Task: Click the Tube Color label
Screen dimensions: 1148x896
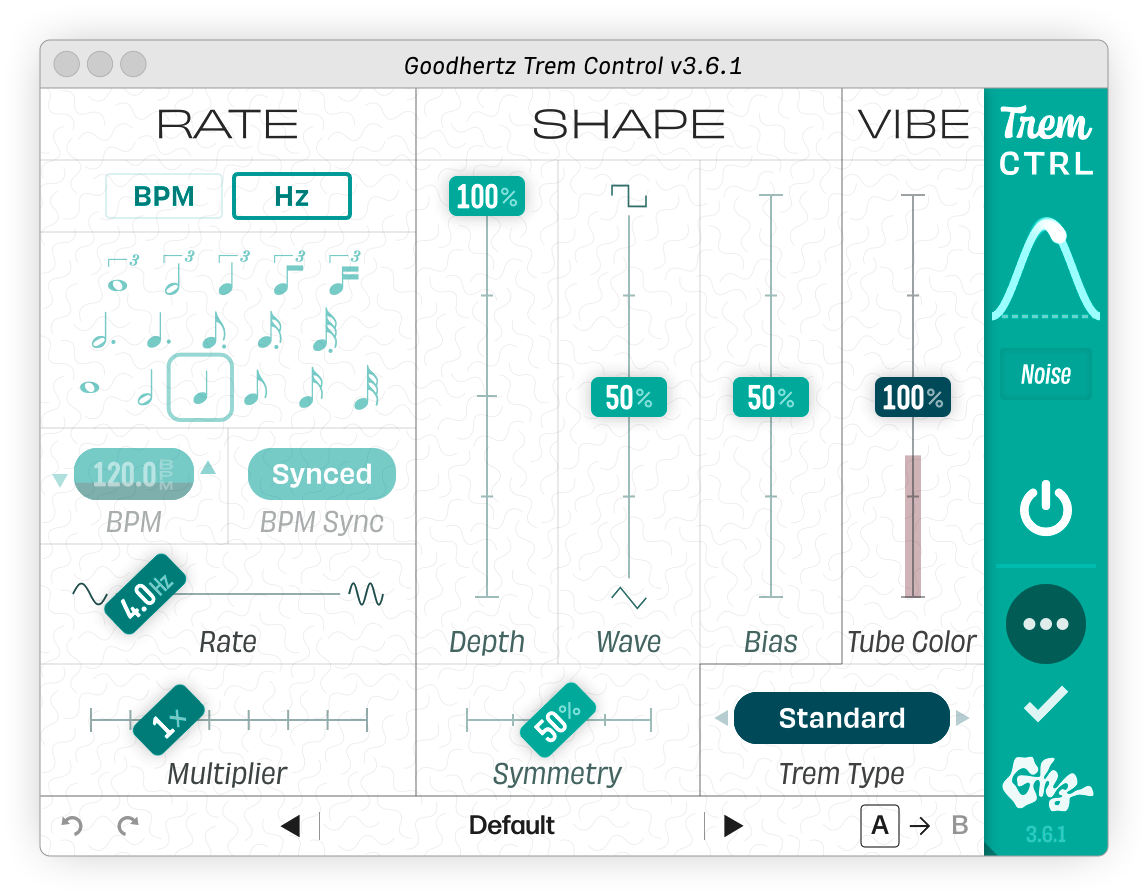Action: (912, 642)
